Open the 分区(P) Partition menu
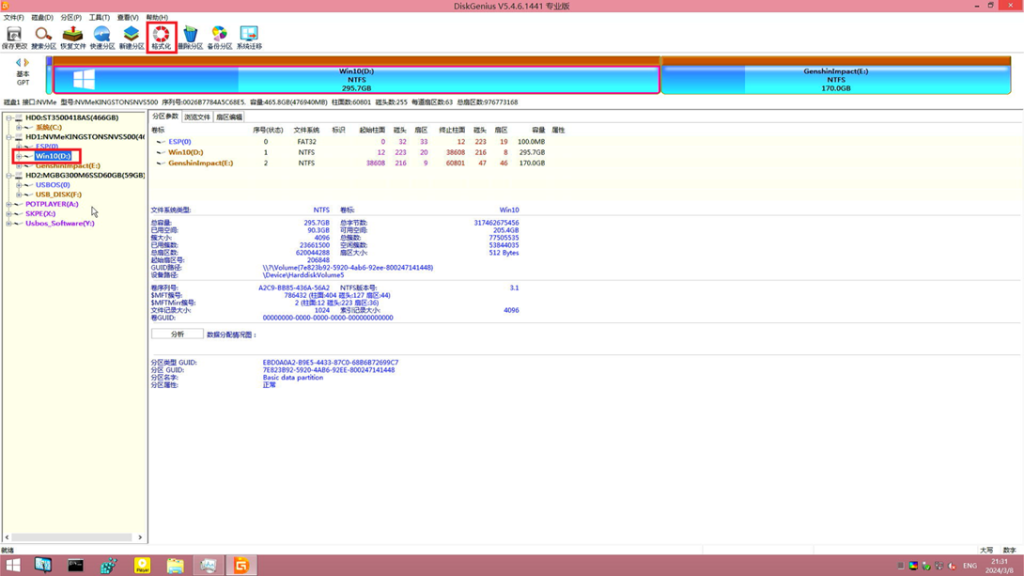This screenshot has height=576, width=1024. point(69,18)
